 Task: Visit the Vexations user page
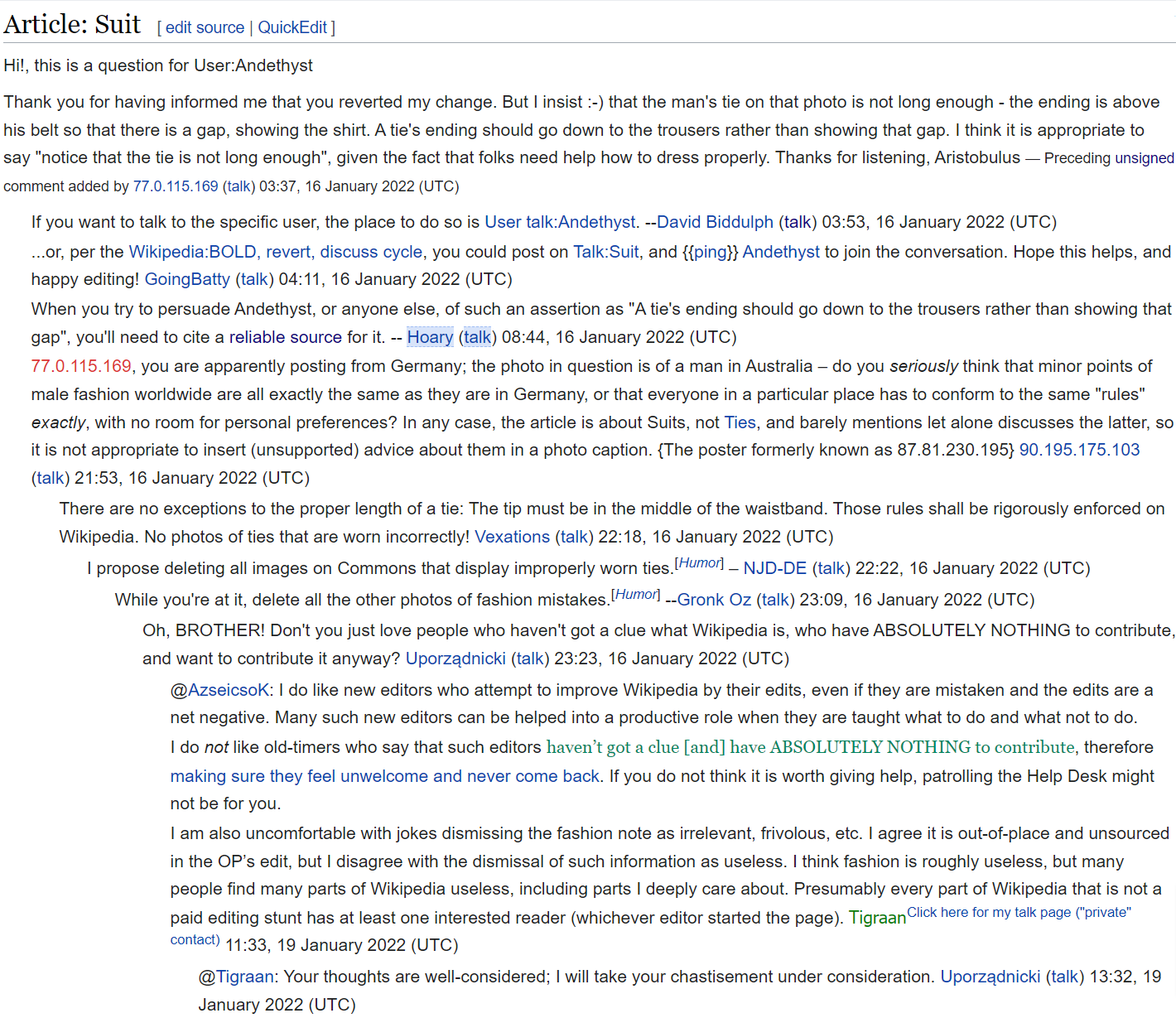point(513,537)
